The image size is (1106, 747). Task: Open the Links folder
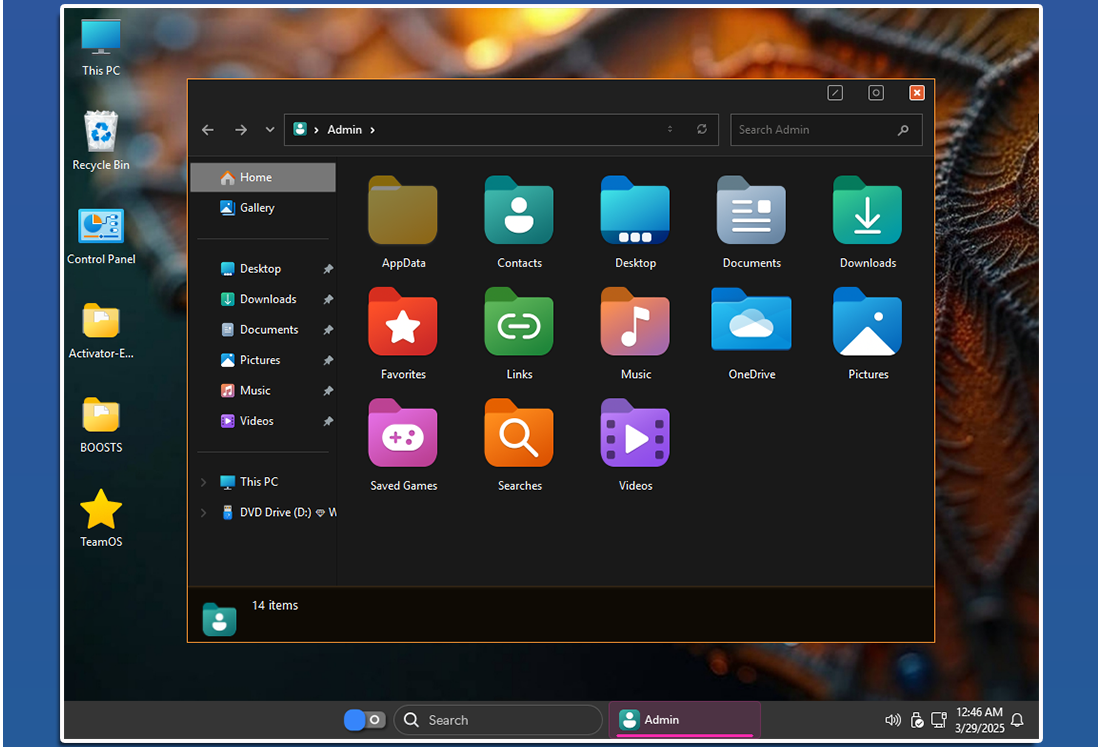tap(519, 322)
